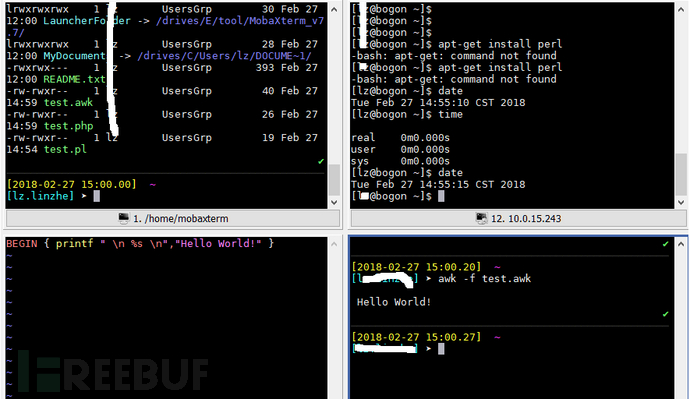Click the user 0m0.000s line
This screenshot has width=690, height=399.
(400, 150)
